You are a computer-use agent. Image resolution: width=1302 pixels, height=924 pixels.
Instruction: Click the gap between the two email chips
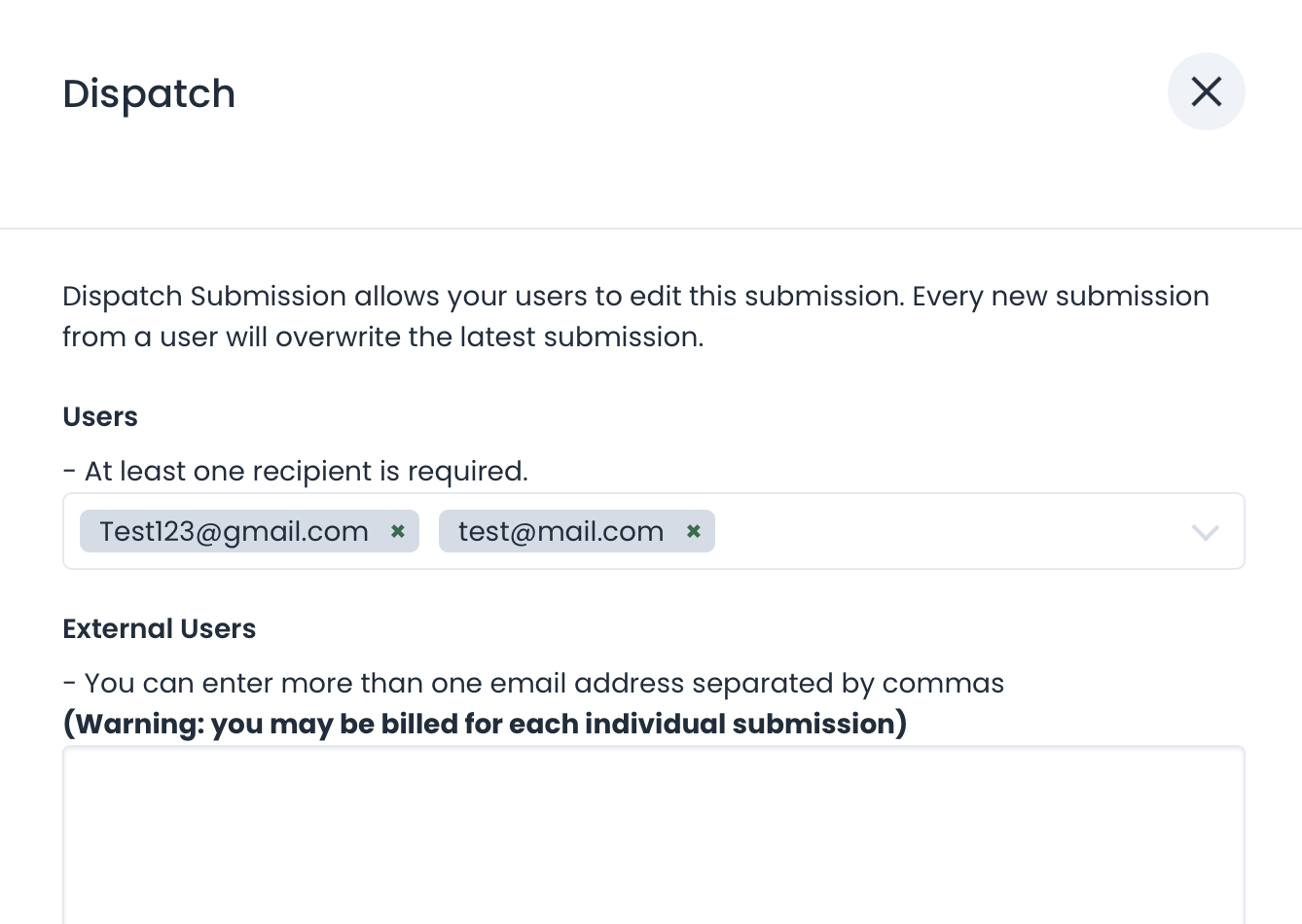[x=429, y=531]
